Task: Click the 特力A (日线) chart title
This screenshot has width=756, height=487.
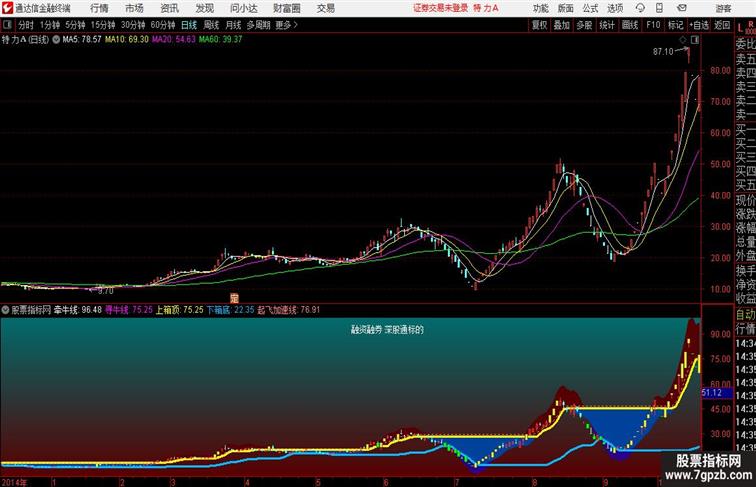Action: tap(26, 40)
